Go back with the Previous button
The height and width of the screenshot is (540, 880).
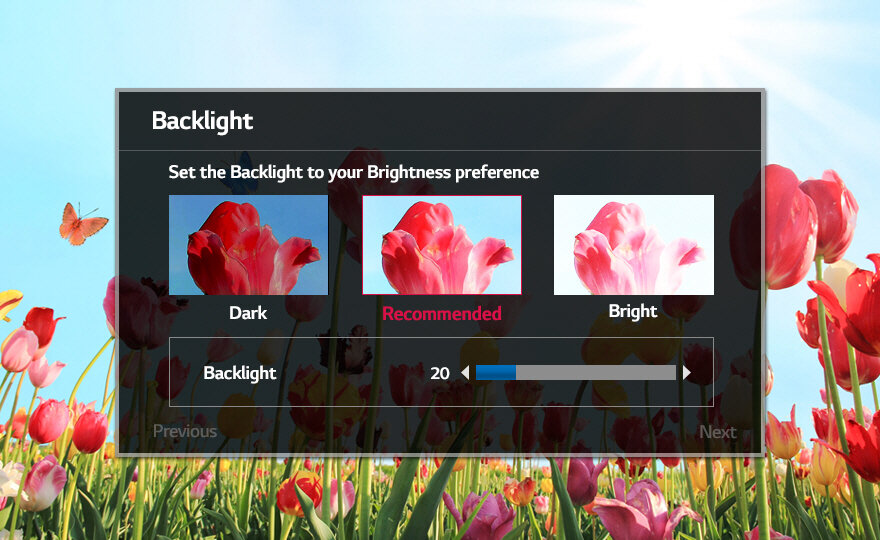coord(185,432)
